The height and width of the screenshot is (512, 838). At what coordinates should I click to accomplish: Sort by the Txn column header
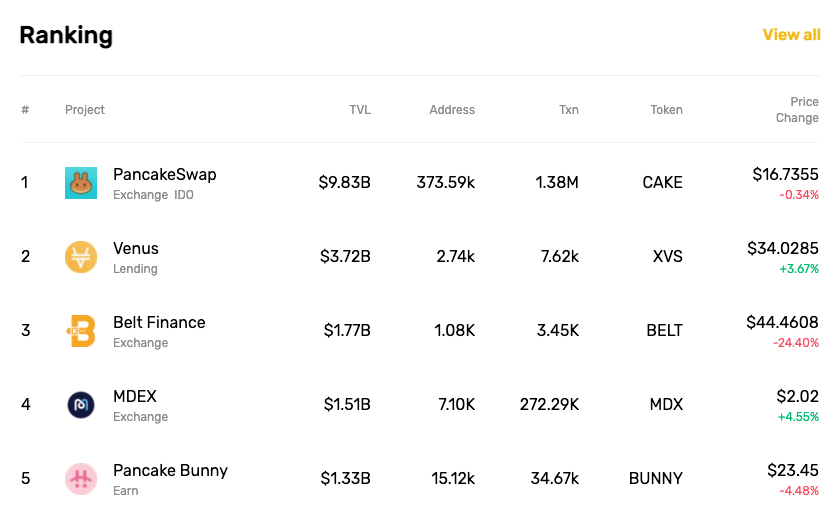click(x=569, y=110)
